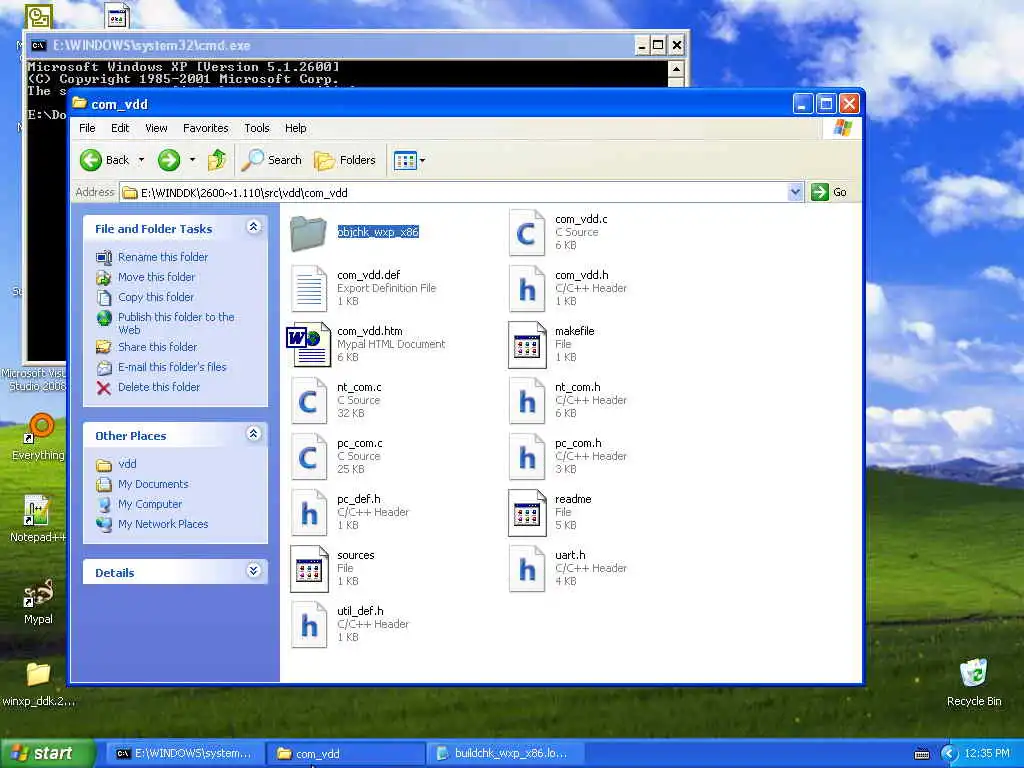Open the Favorites menu

point(205,128)
